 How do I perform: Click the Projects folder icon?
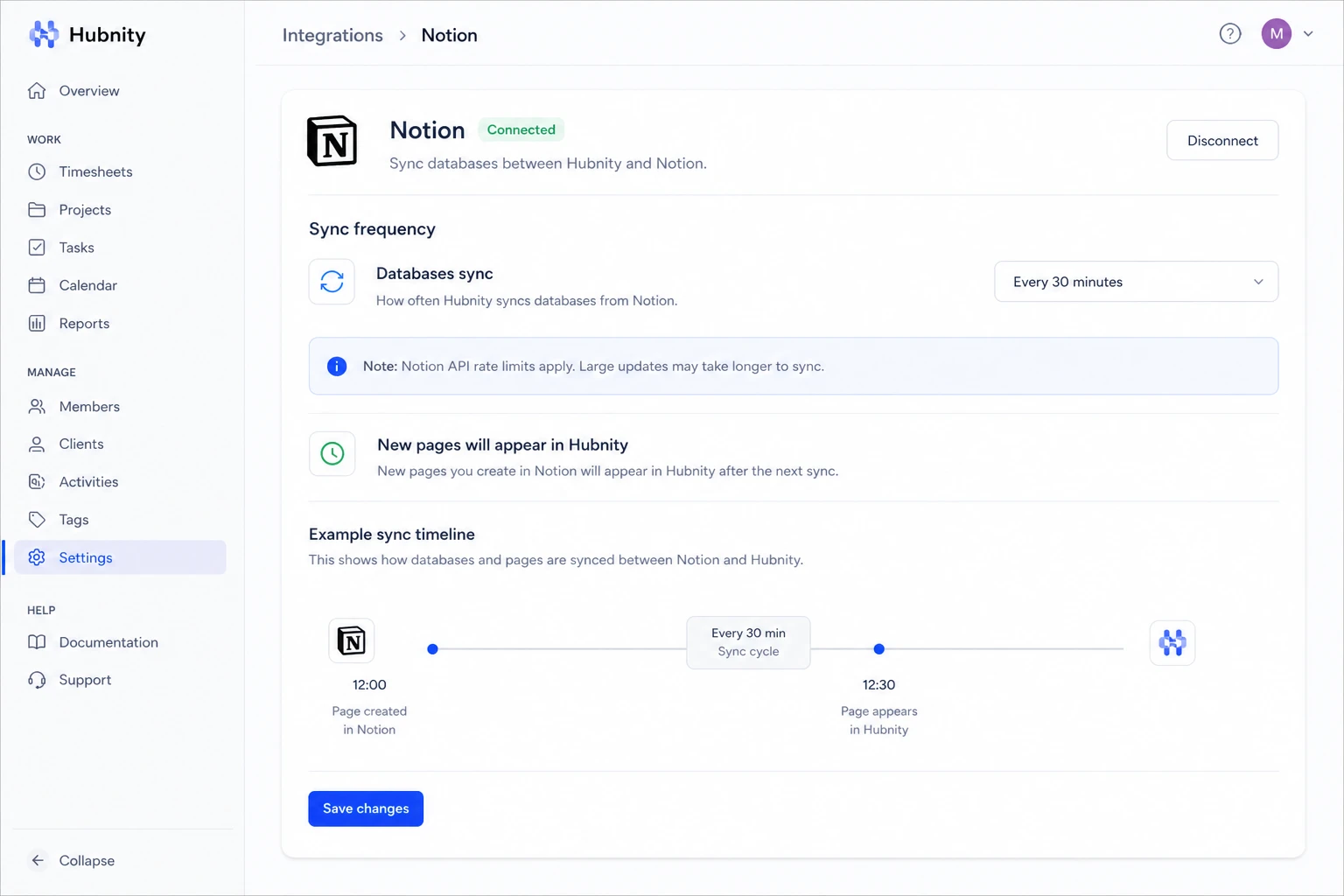click(37, 210)
